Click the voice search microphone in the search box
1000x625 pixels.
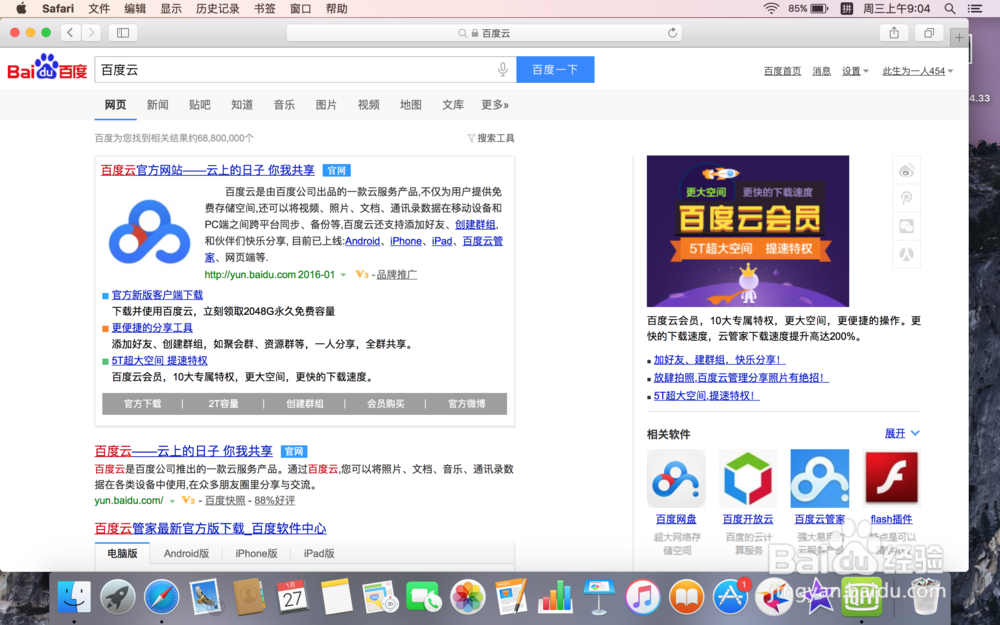pyautogui.click(x=502, y=69)
